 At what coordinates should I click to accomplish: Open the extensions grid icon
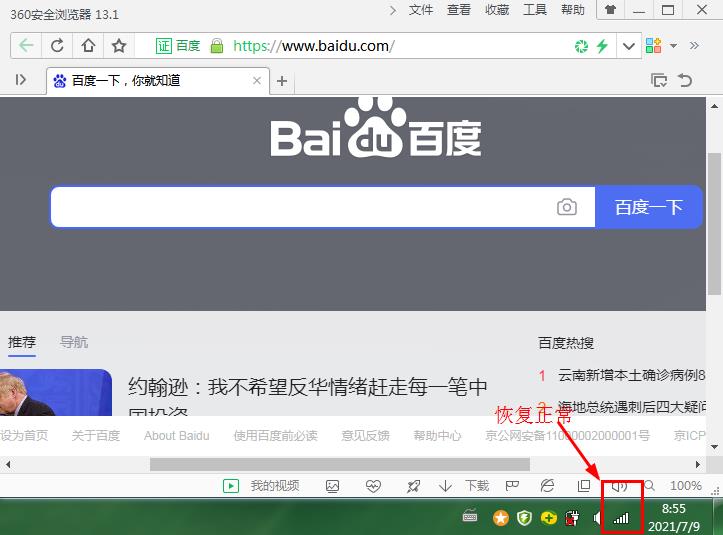point(653,46)
